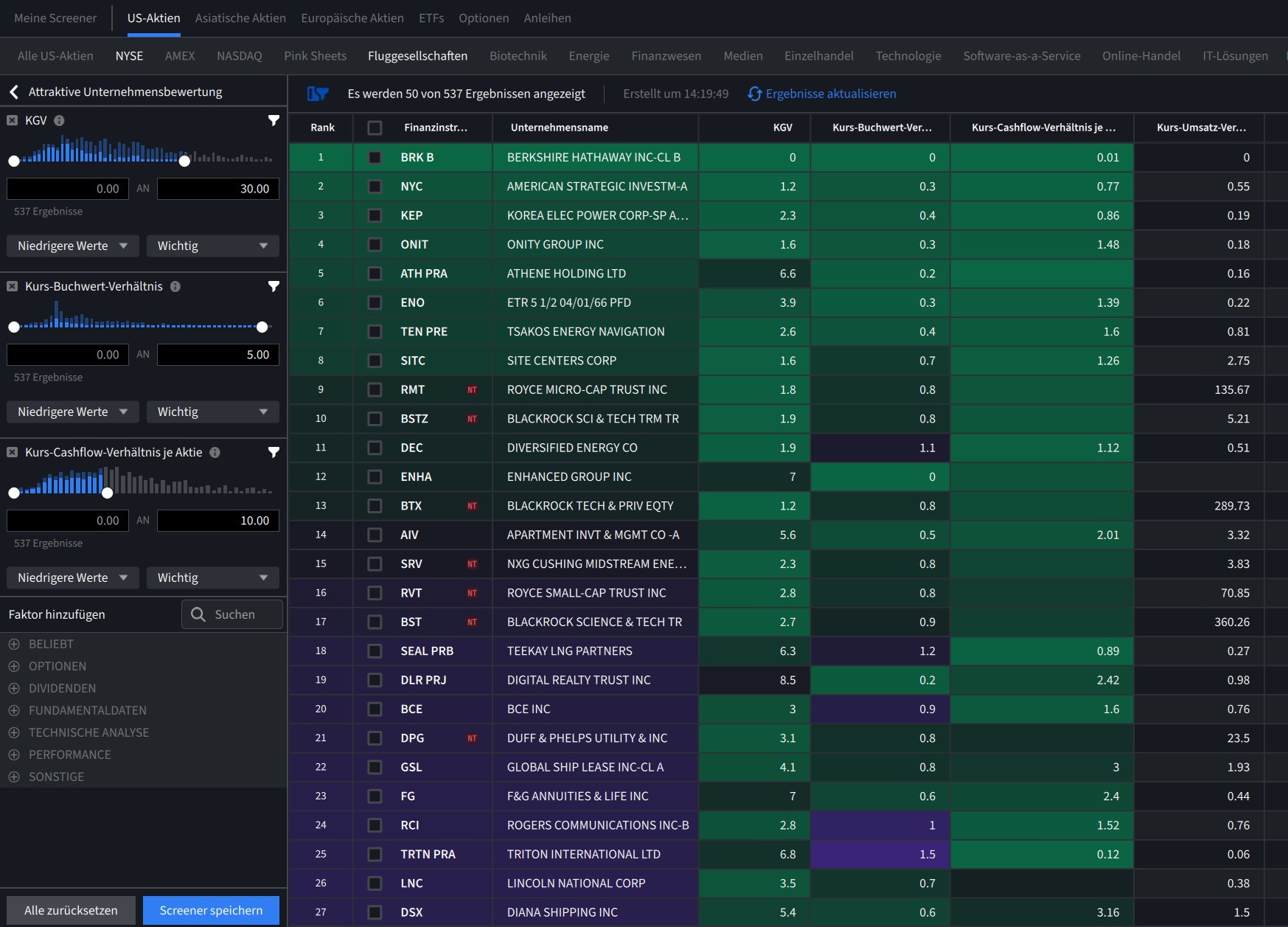This screenshot has height=927, width=1288.
Task: Click the Kurs-Cashflow-Verhältnis funnel icon
Action: (x=274, y=452)
